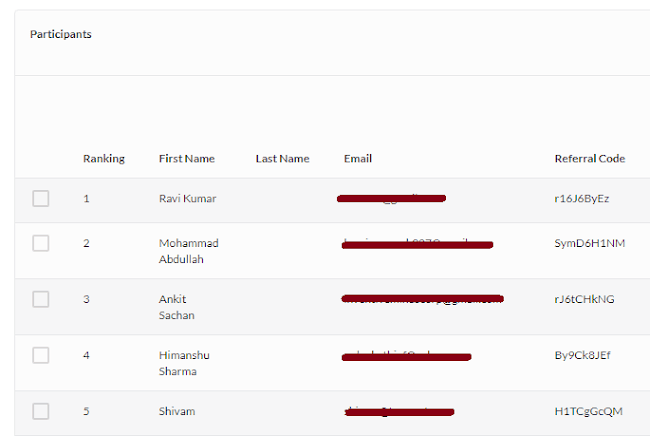Click the name Mohammad Abdullah
The height and width of the screenshot is (436, 650).
coord(189,251)
